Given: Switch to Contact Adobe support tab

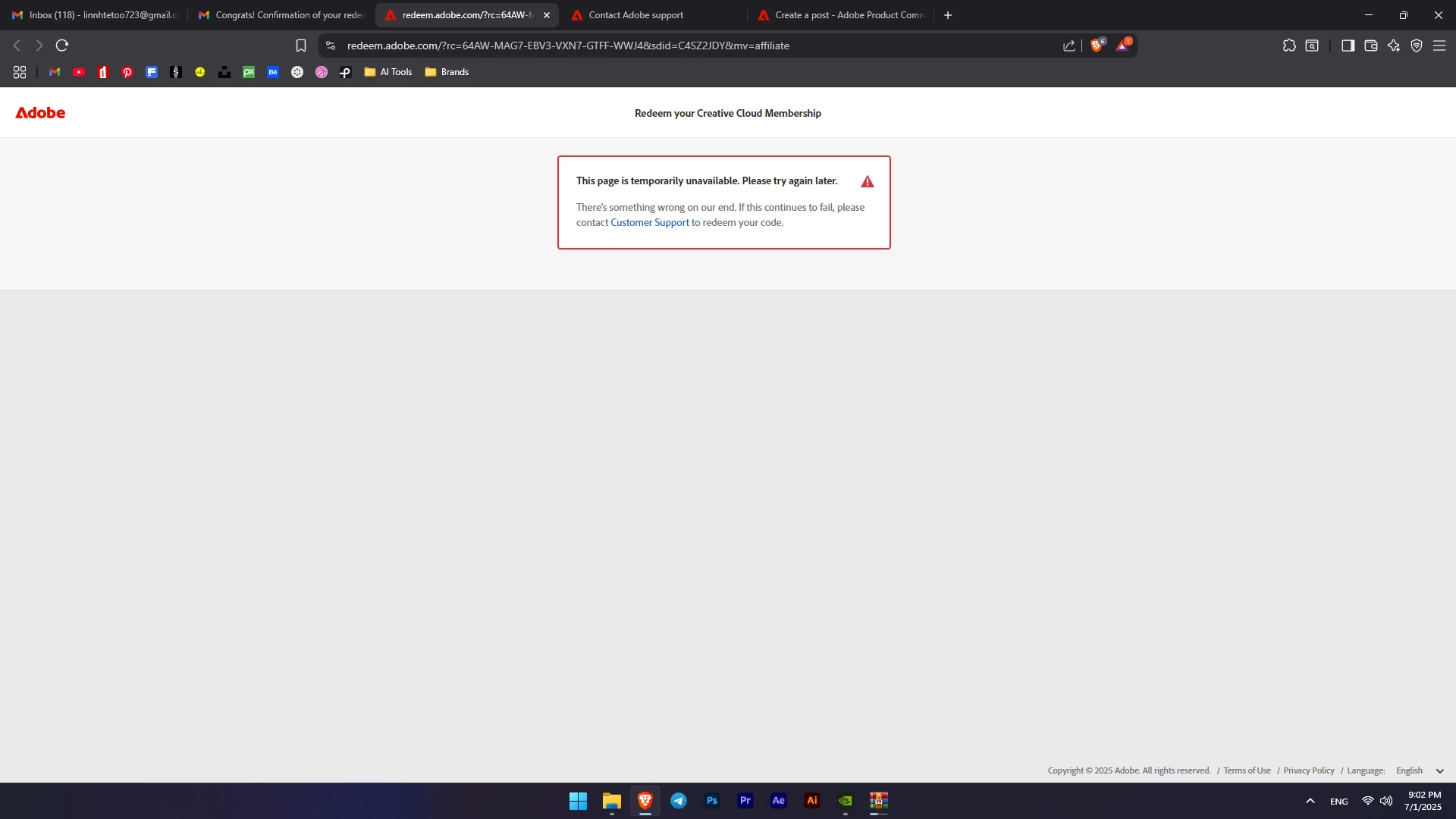Looking at the screenshot, I should pyautogui.click(x=635, y=15).
